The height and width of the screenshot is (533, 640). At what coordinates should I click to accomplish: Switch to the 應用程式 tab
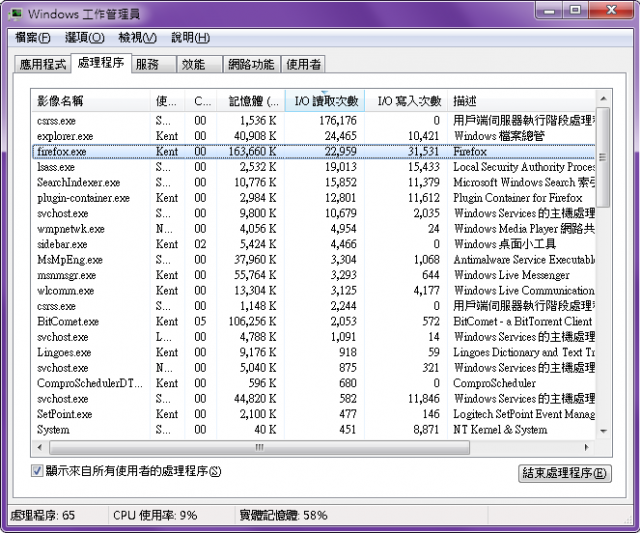pos(42,64)
